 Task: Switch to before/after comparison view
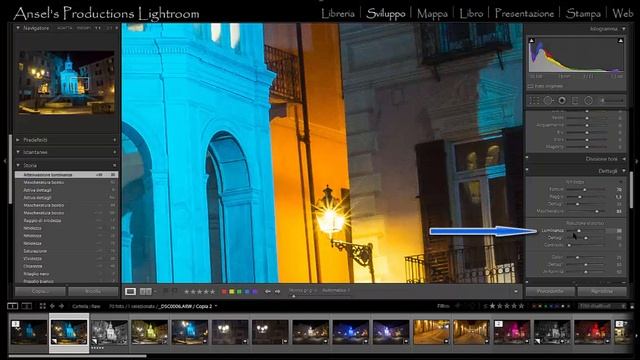(x=146, y=291)
